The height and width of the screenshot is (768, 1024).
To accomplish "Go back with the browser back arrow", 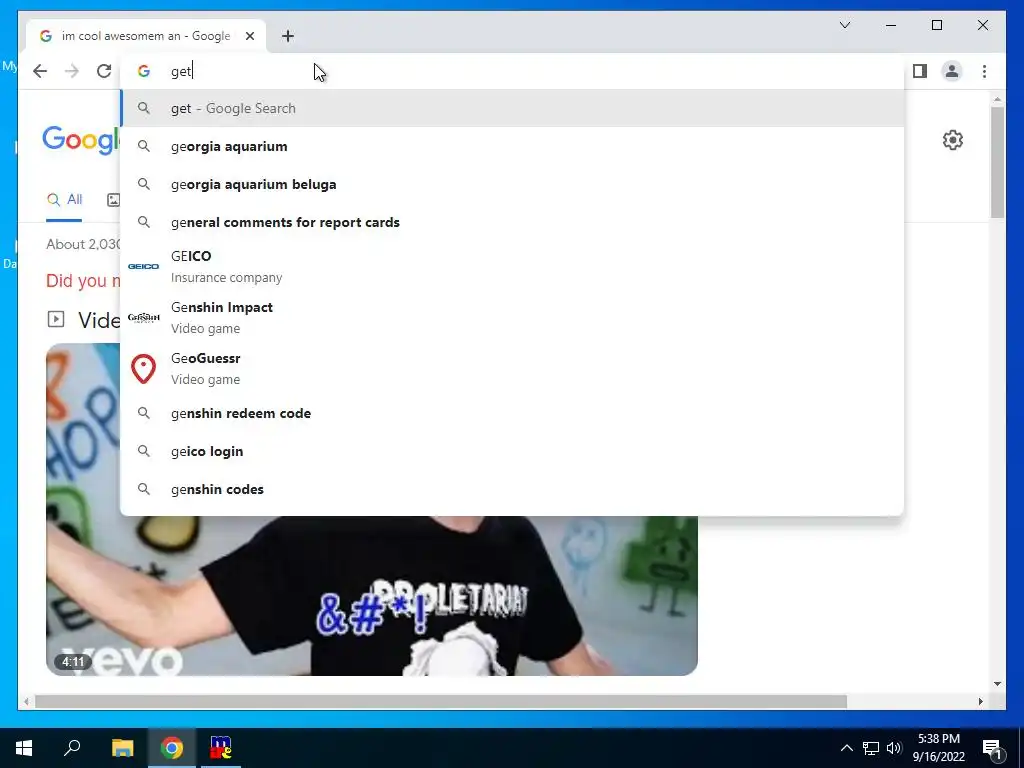I will coord(40,71).
